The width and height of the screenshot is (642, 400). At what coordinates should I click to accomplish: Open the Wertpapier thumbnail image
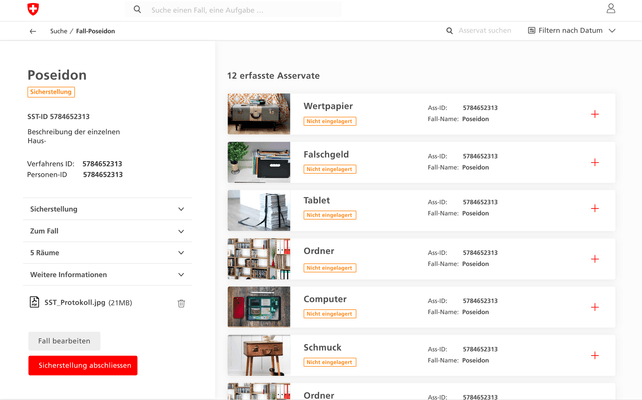(x=259, y=114)
